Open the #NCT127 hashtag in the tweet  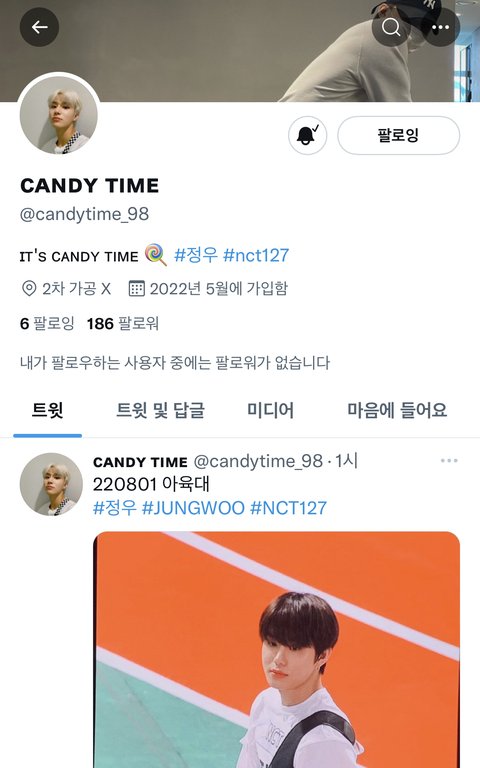[x=288, y=508]
